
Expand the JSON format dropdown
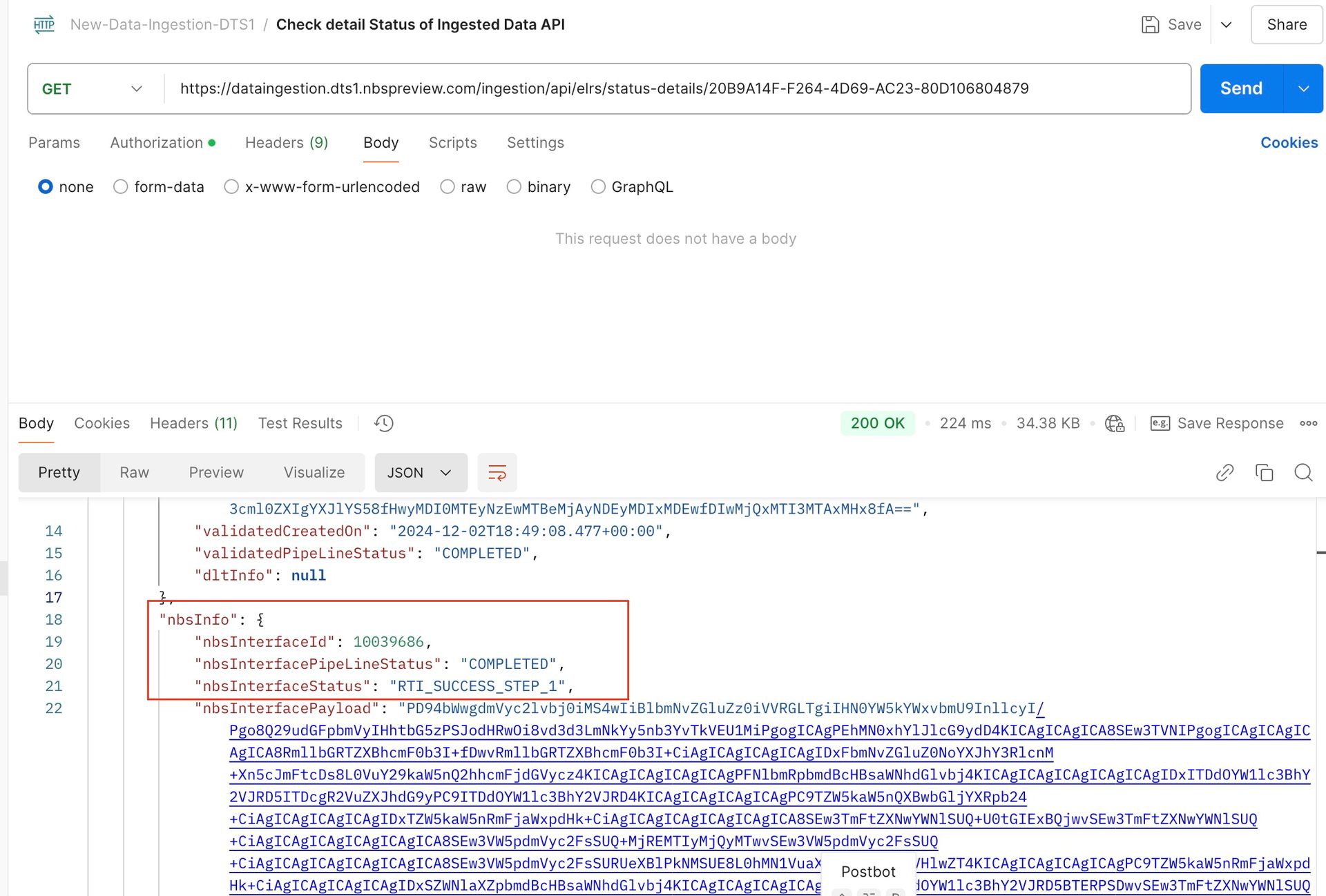(421, 473)
